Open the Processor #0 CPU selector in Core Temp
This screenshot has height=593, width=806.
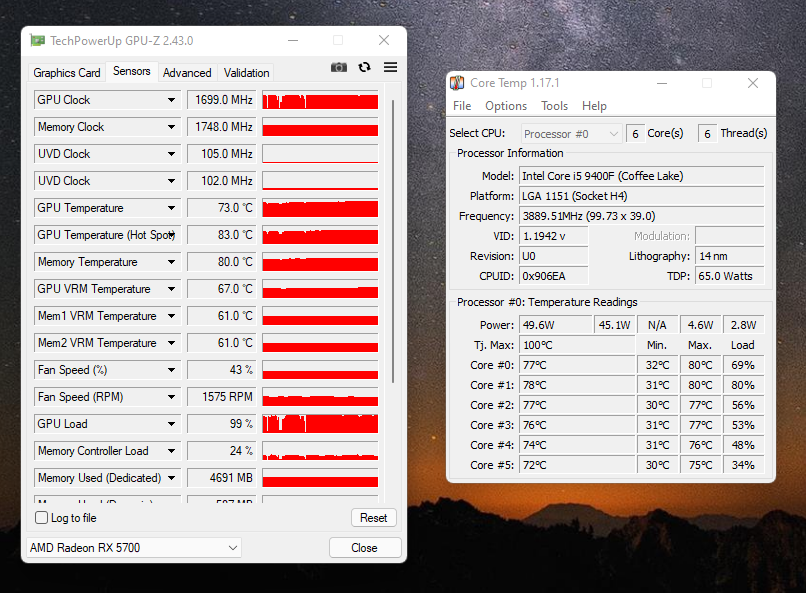click(571, 134)
